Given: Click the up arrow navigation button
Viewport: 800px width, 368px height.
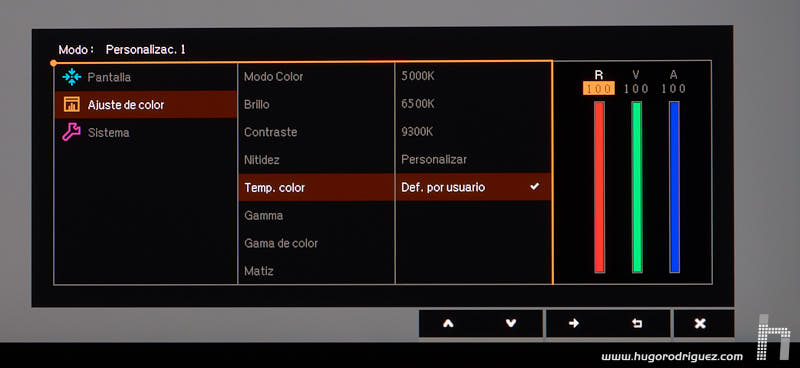Looking at the screenshot, I should pyautogui.click(x=448, y=323).
